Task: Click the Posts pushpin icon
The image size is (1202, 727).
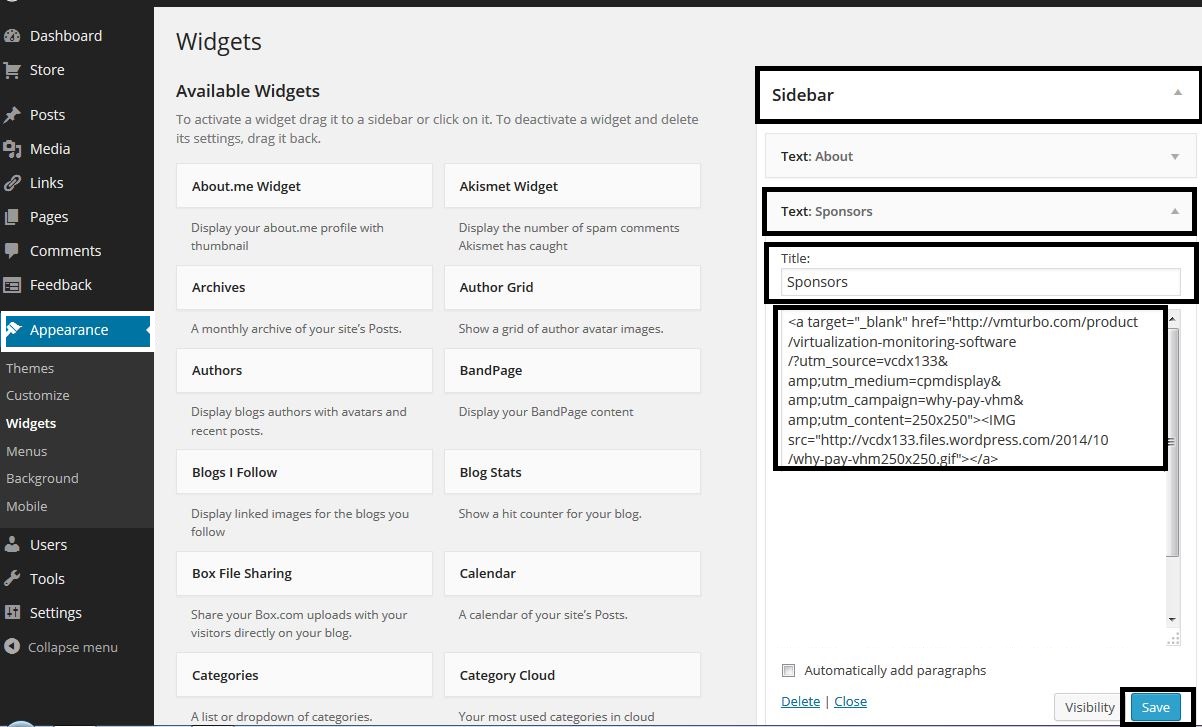Action: click(12, 115)
